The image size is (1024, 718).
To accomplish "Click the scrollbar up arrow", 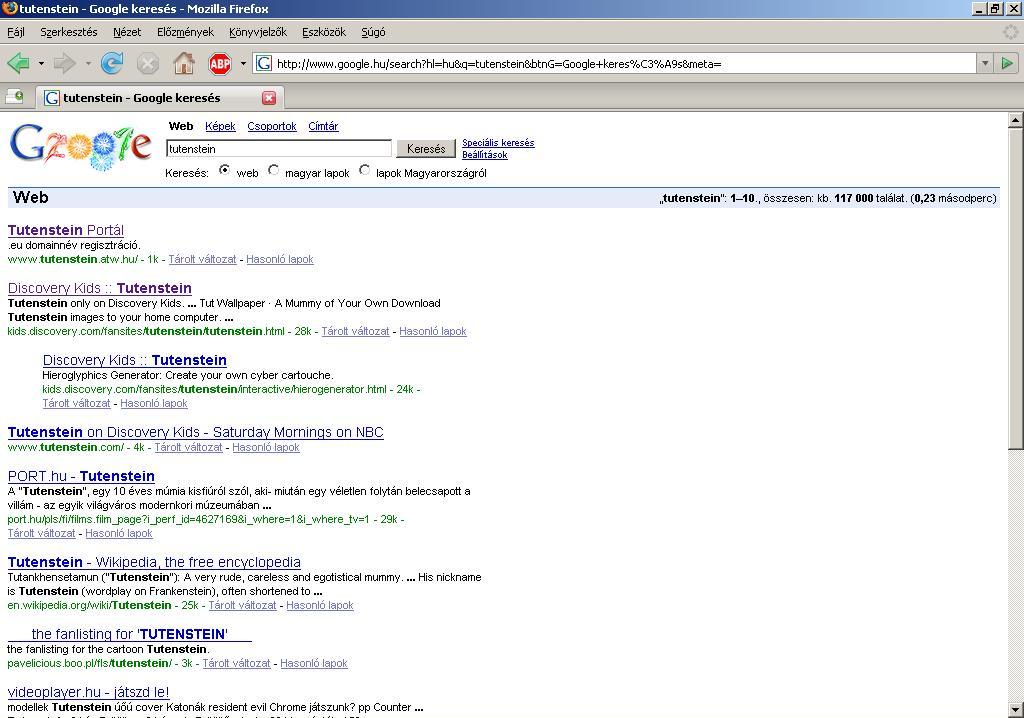I will (x=1016, y=120).
